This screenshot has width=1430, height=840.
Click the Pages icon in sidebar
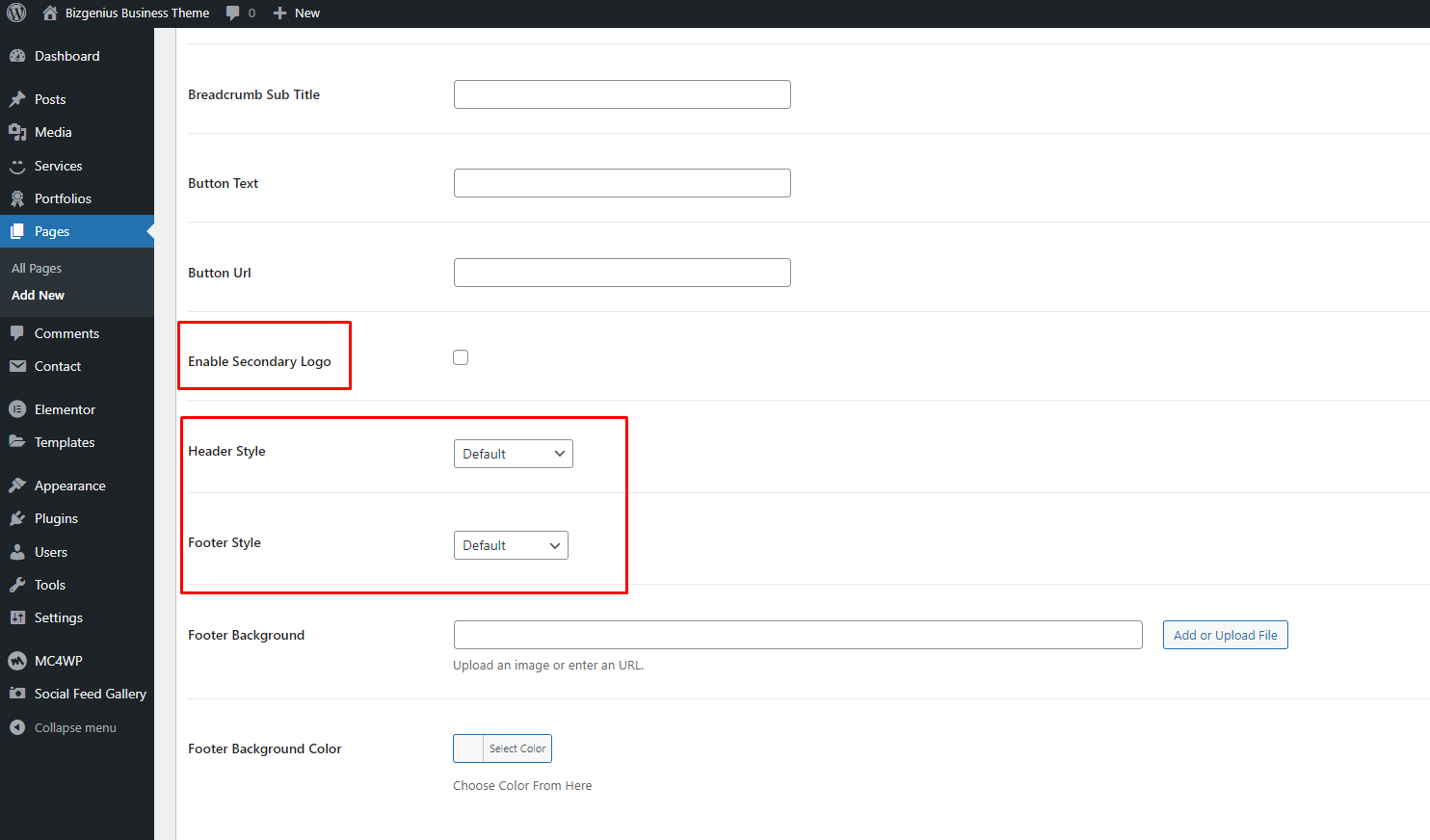(17, 231)
